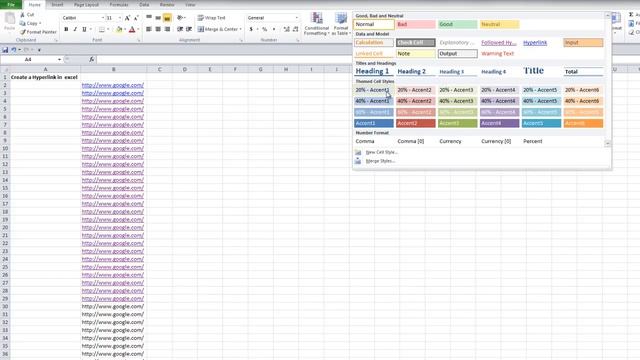Switch to the Insert tab

[x=57, y=4]
